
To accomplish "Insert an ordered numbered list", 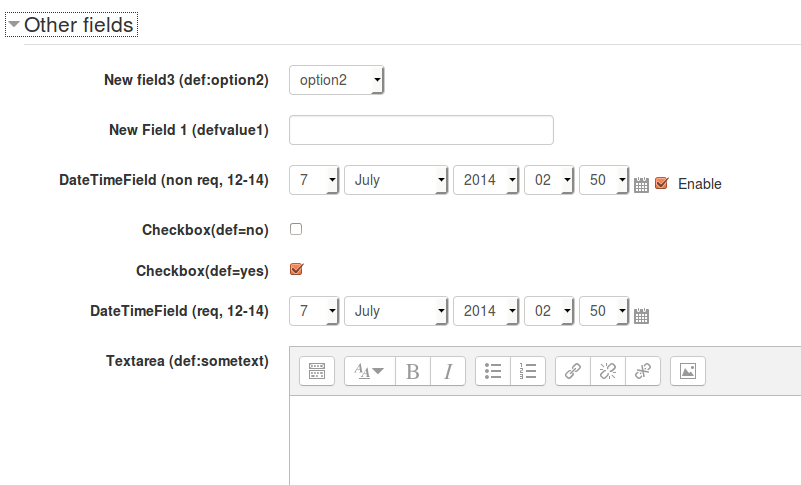I will click(528, 371).
